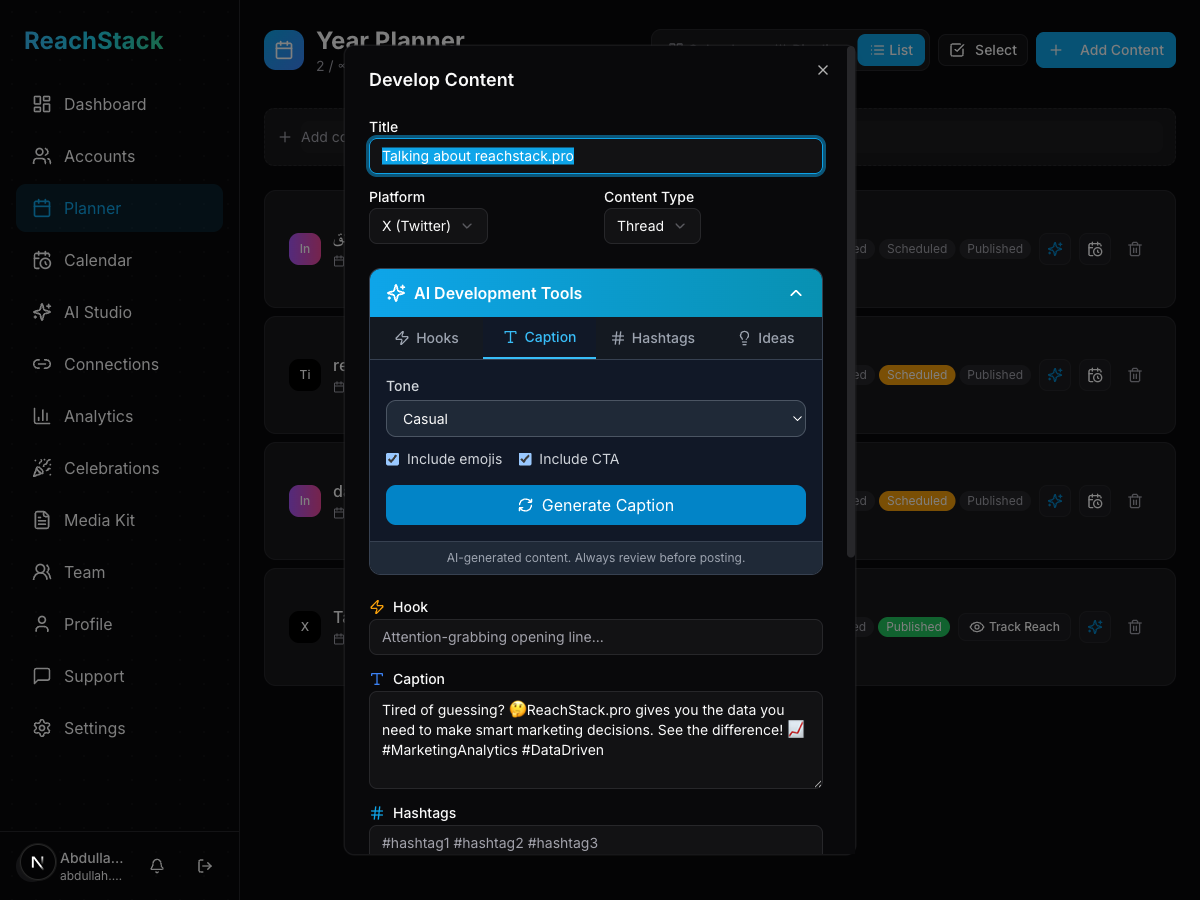1200x900 pixels.
Task: Click the notification bell
Action: tap(156, 866)
